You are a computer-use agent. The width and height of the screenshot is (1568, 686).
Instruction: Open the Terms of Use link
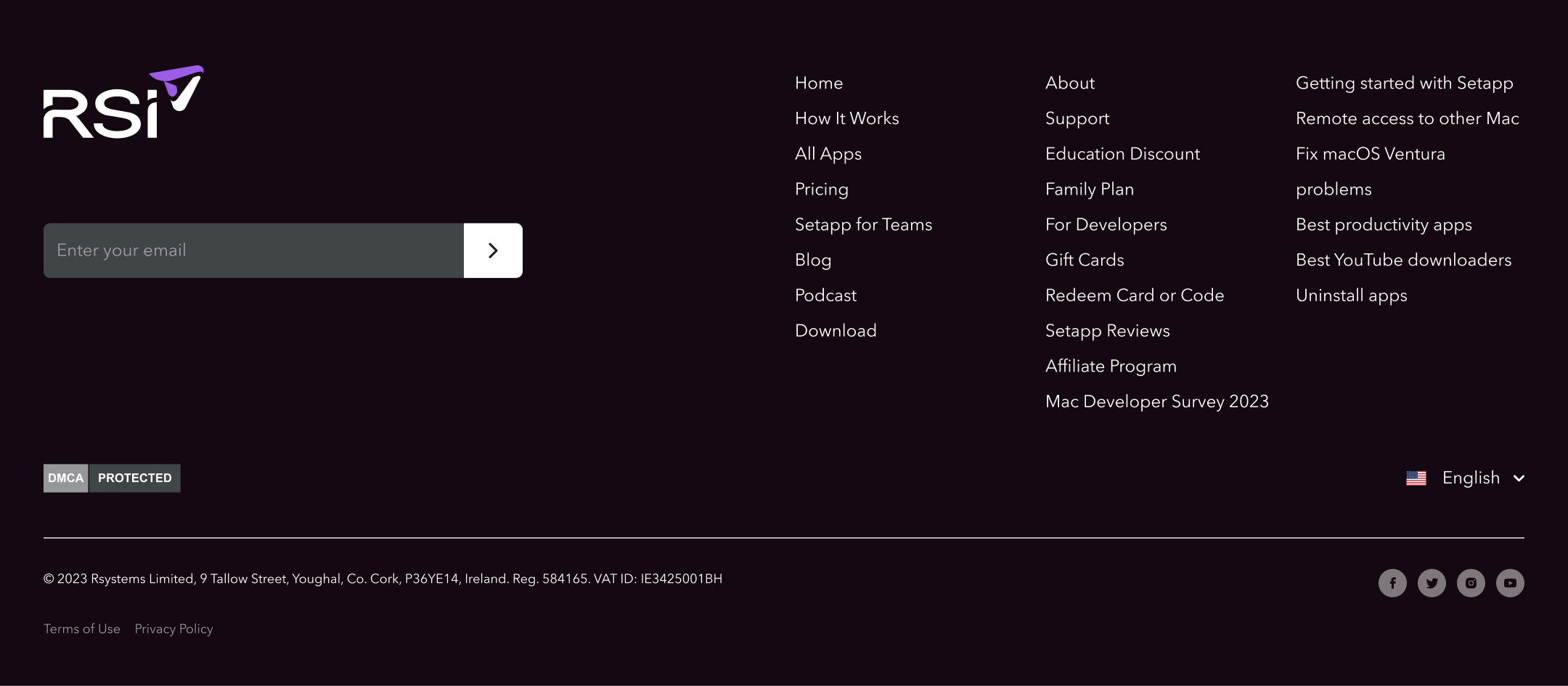[x=82, y=629]
